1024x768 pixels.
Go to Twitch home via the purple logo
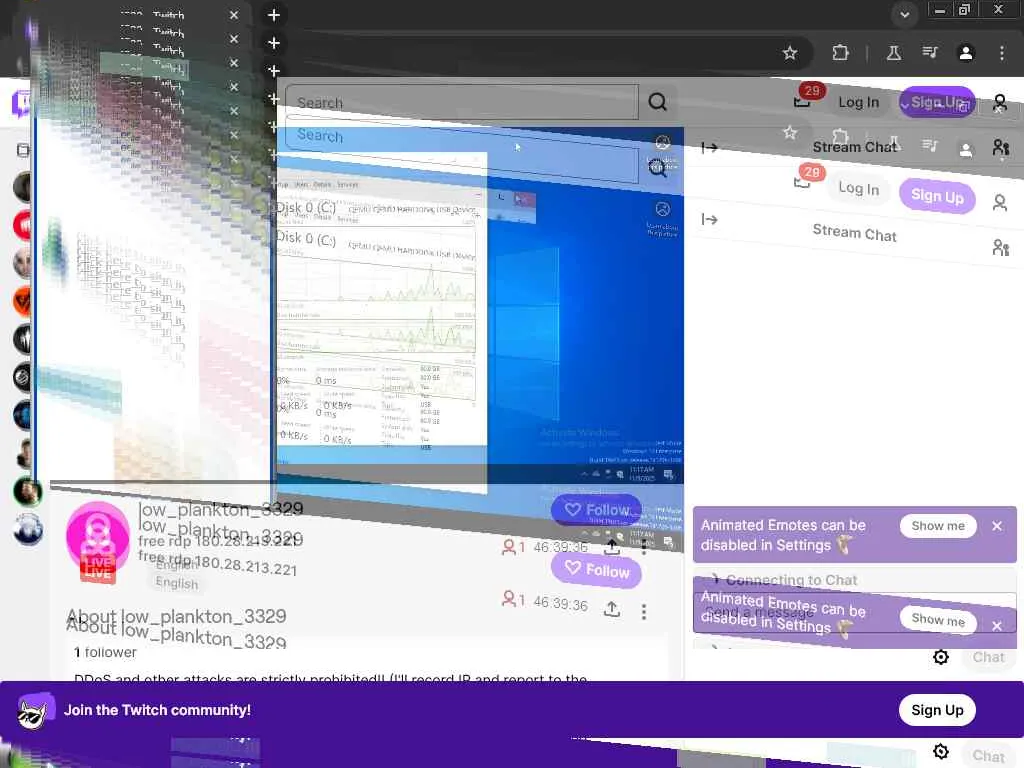22,103
